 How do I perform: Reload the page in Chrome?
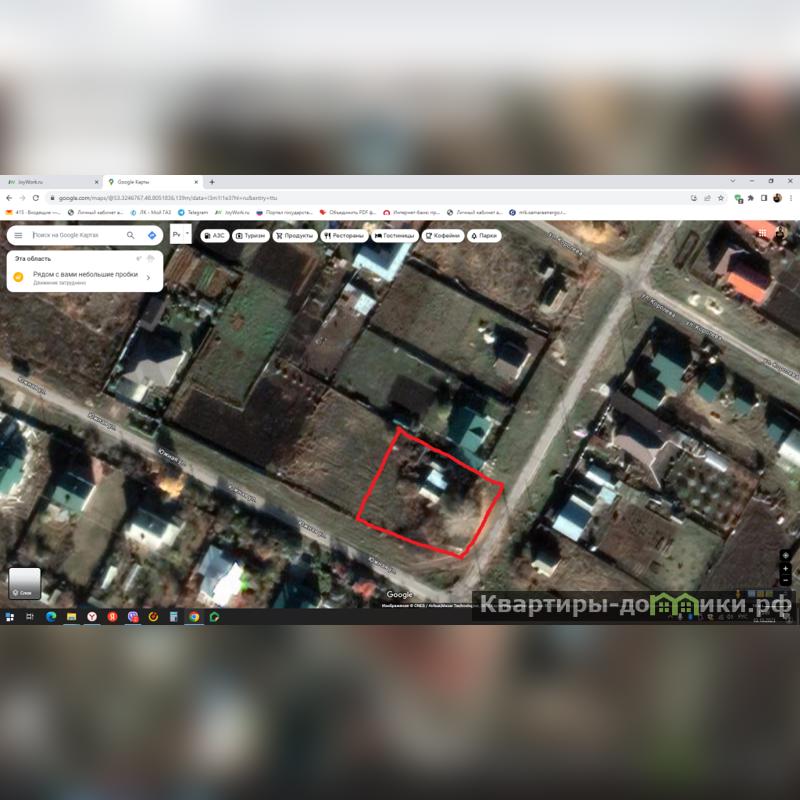[36, 198]
